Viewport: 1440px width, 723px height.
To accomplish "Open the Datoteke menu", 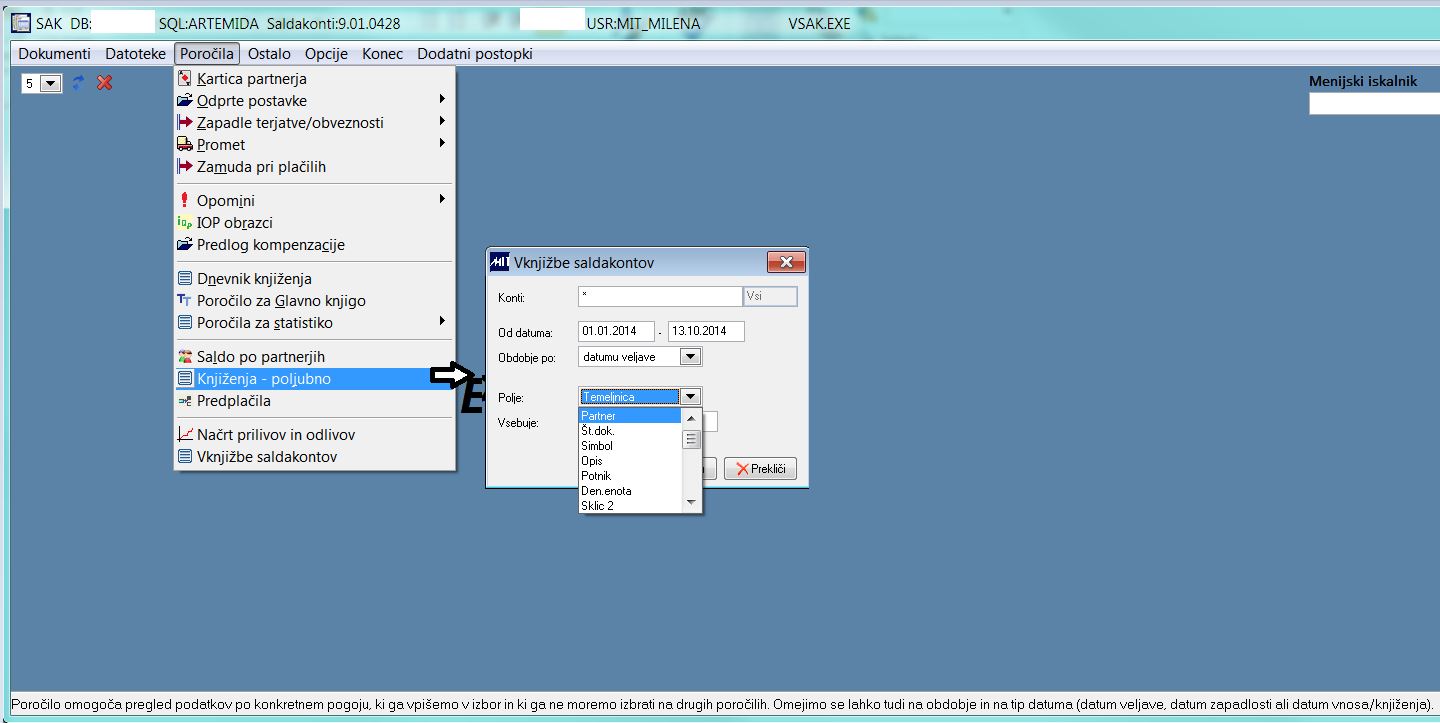I will pos(135,54).
